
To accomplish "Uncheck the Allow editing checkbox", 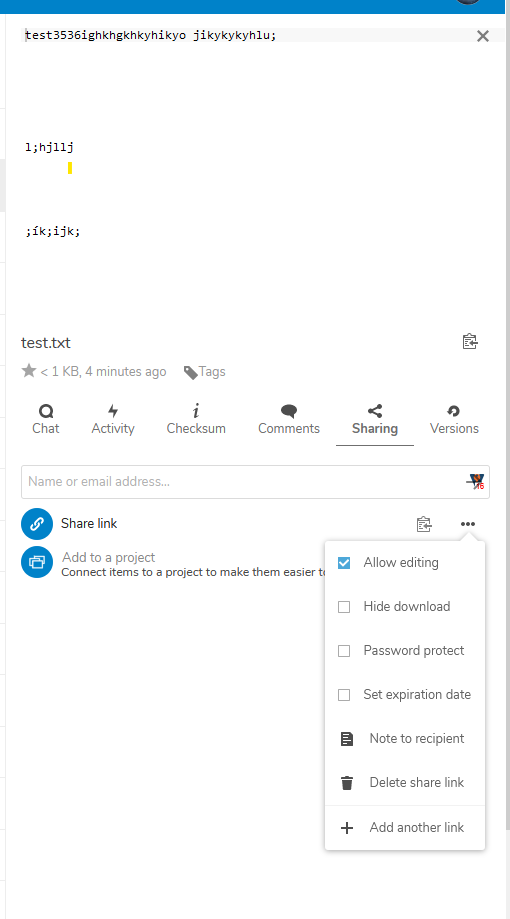I will 344,563.
